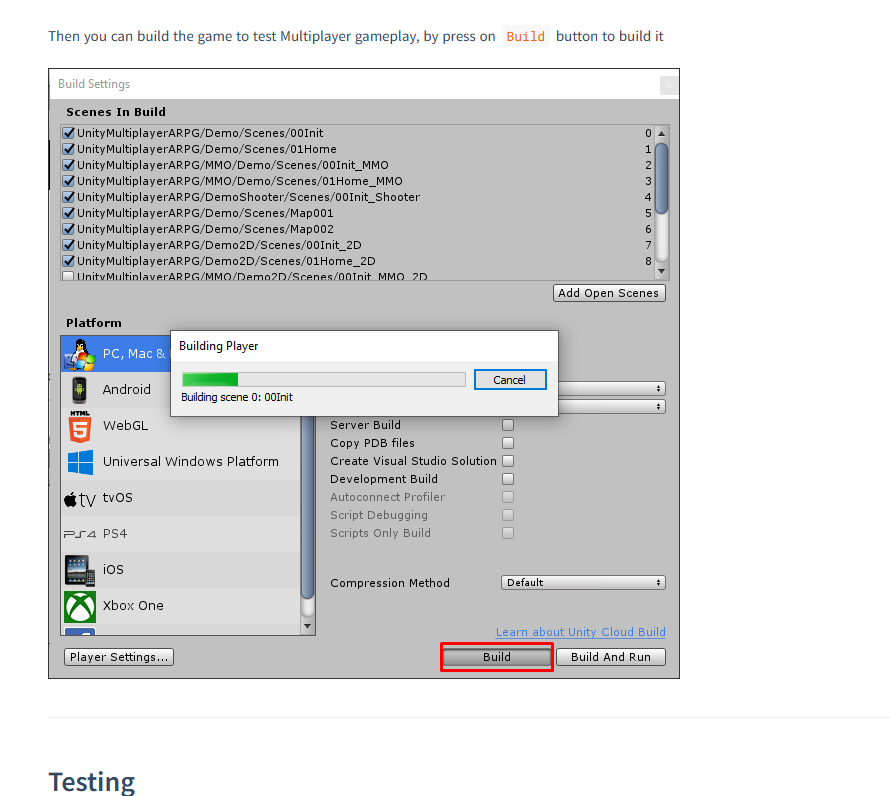Screen dimensions: 890x796
Task: Open the lower dropdown above Server Build
Action: pyautogui.click(x=612, y=407)
